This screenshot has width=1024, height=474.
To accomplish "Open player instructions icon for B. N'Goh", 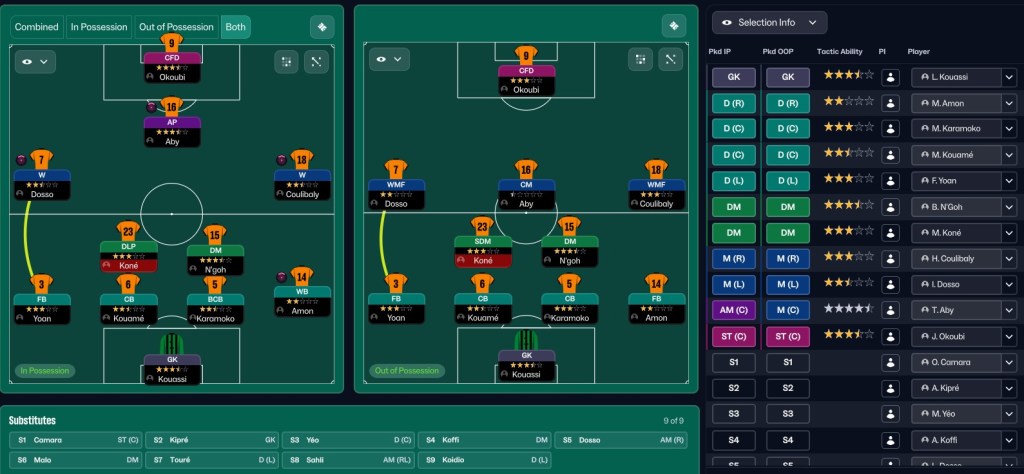I will [890, 207].
